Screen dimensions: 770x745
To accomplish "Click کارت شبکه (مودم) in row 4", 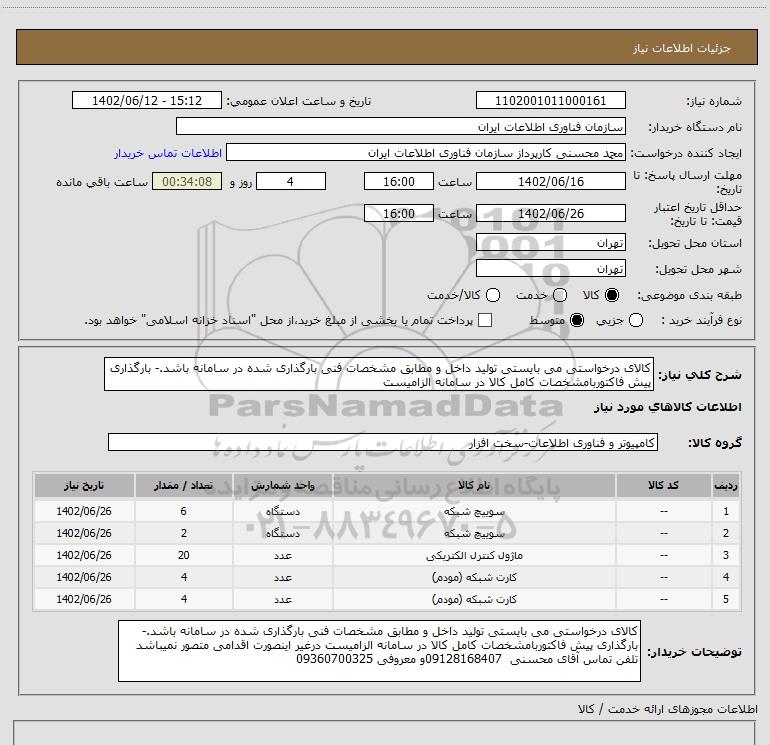I will coord(474,578).
